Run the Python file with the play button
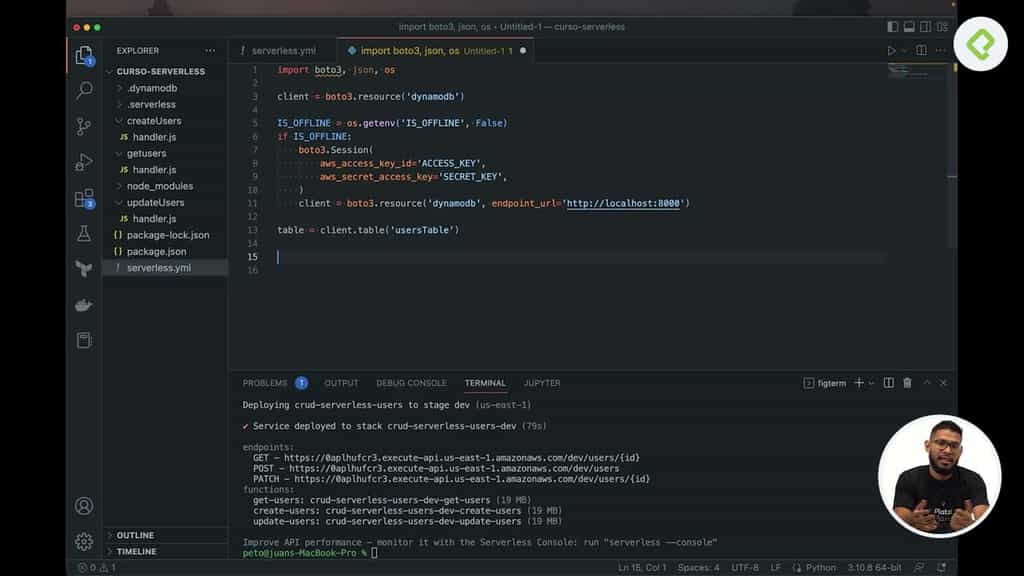Image resolution: width=1024 pixels, height=576 pixels. 890,49
